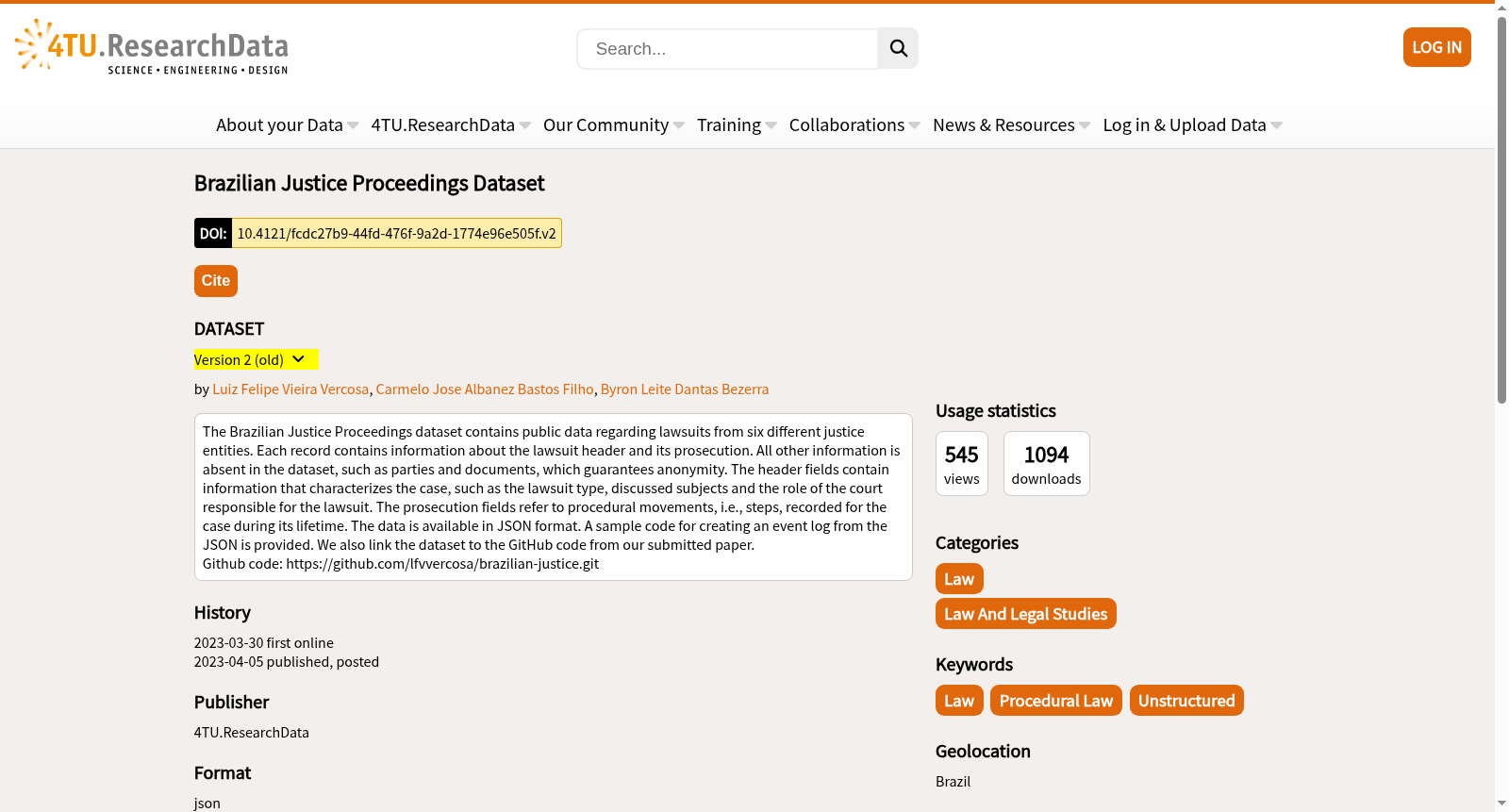The height and width of the screenshot is (812, 1509).
Task: Open the Collaborations menu
Action: pos(854,125)
